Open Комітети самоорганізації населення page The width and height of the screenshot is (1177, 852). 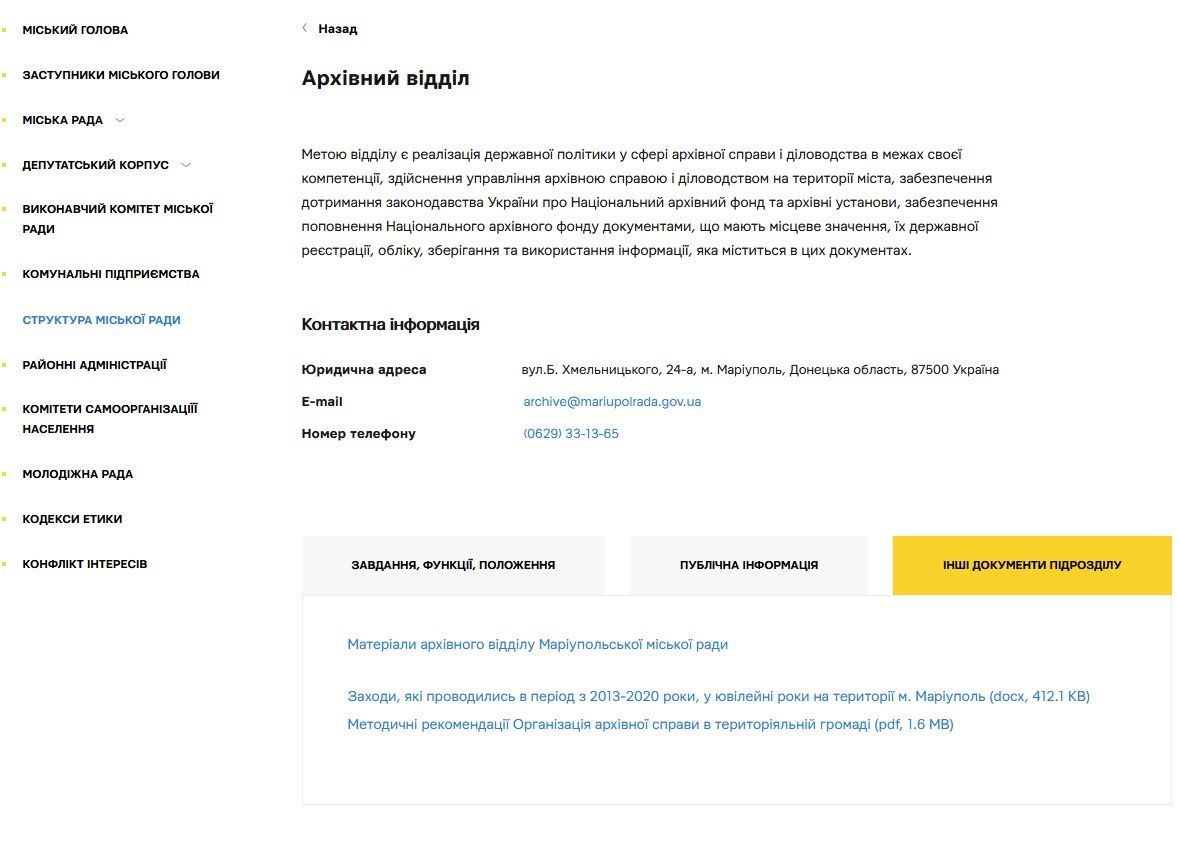[110, 419]
